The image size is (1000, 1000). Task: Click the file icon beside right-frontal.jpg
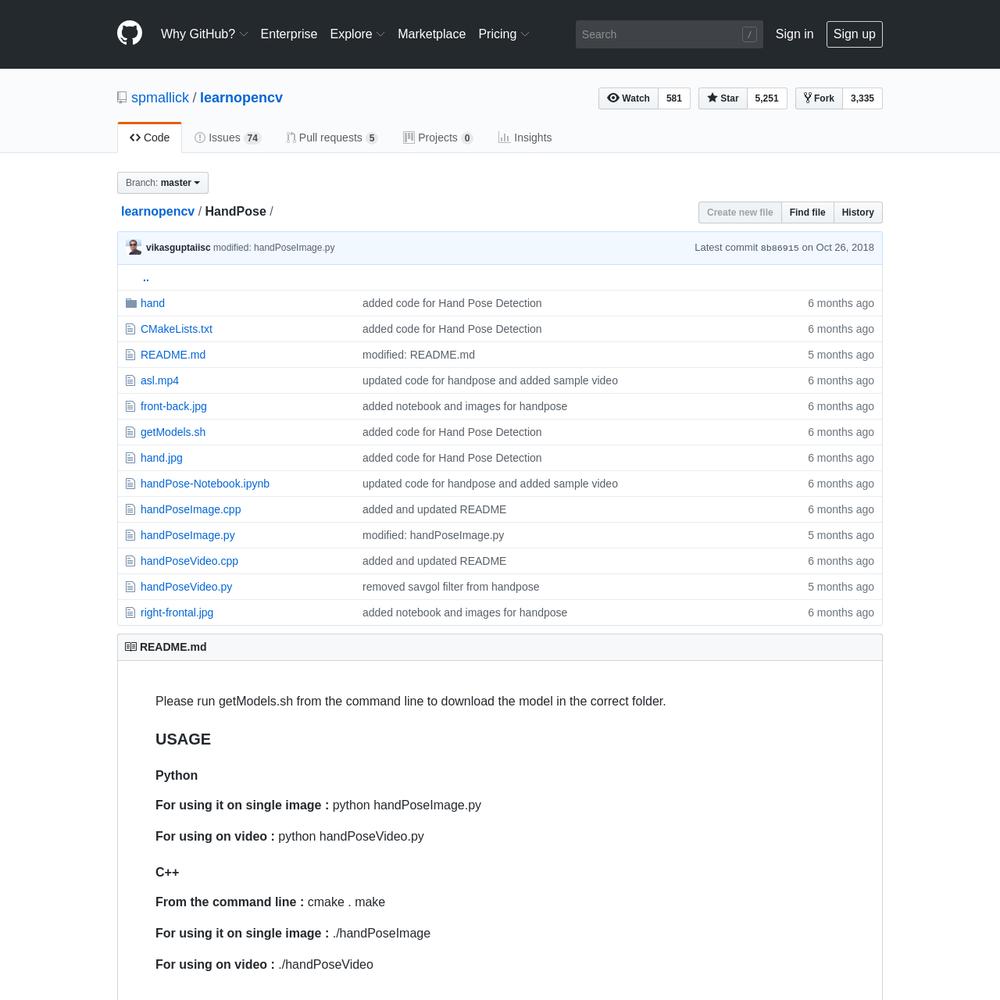click(130, 612)
